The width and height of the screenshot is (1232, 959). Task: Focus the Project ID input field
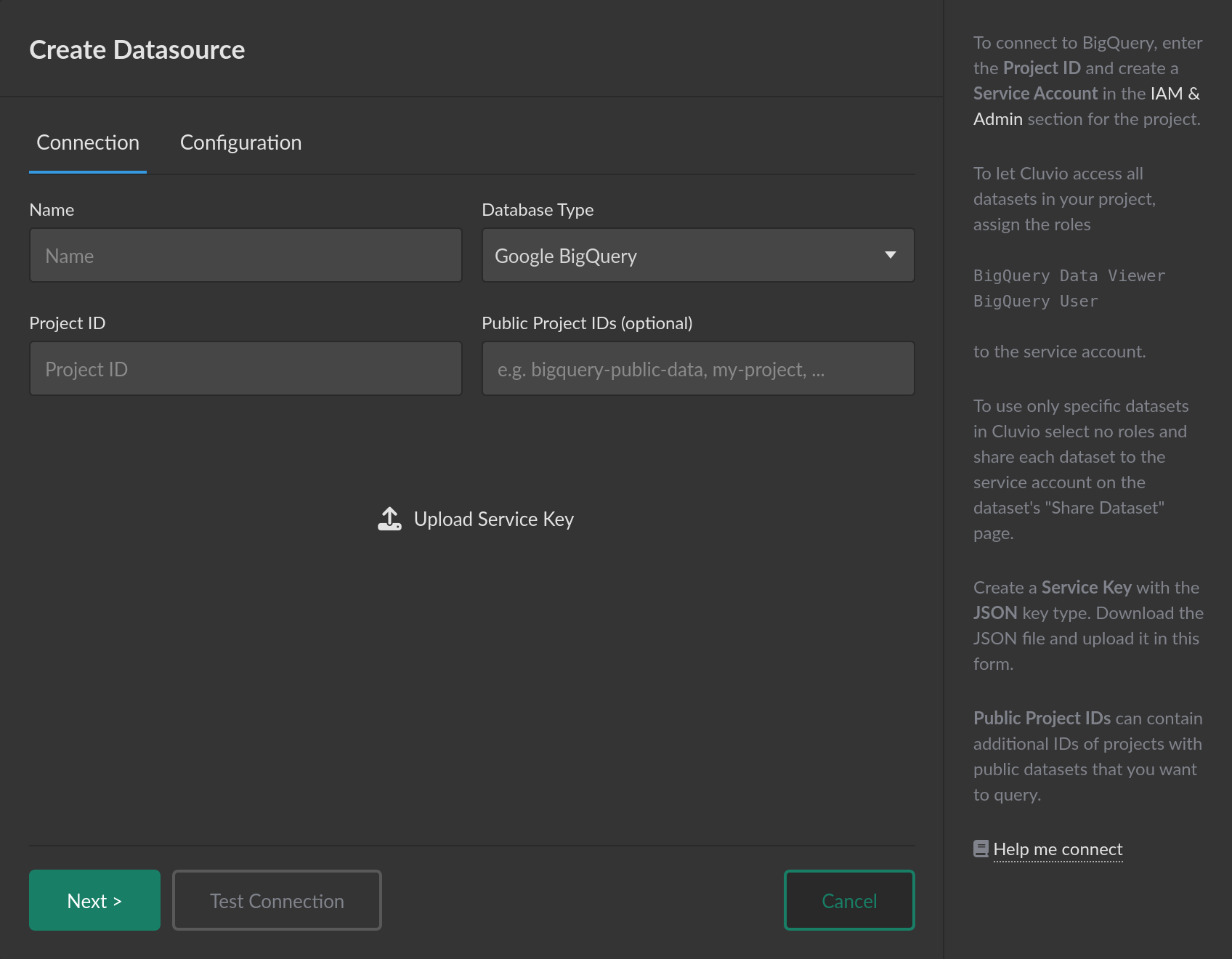tap(246, 368)
